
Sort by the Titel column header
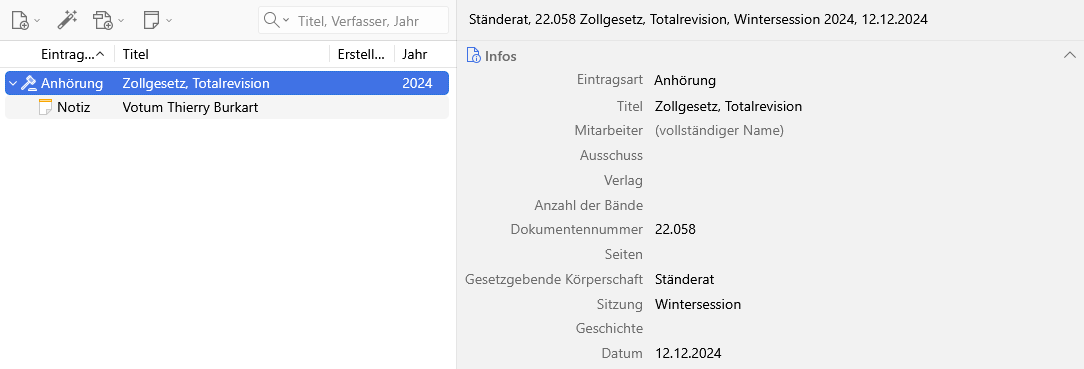[221, 54]
